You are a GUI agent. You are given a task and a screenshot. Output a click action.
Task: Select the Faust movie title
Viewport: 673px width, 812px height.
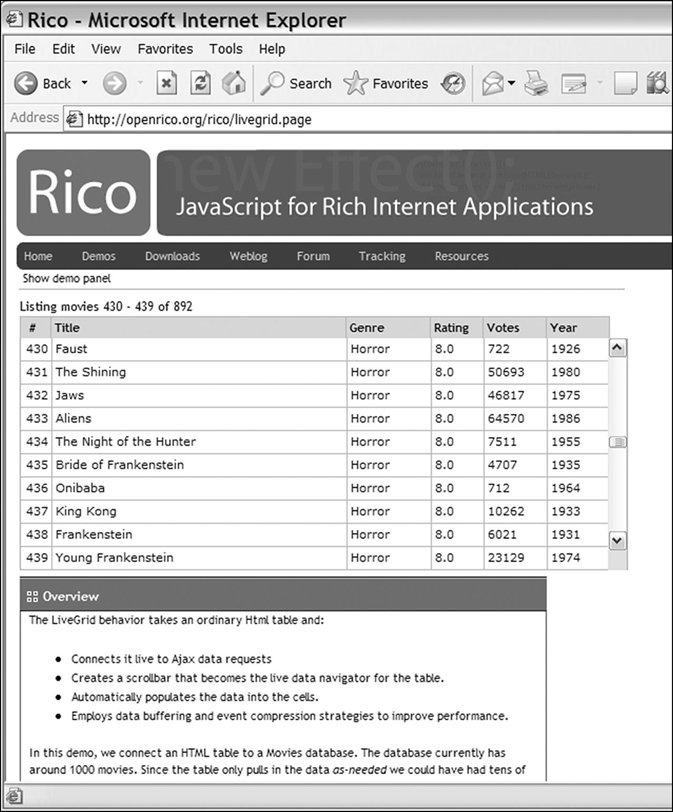[71, 349]
